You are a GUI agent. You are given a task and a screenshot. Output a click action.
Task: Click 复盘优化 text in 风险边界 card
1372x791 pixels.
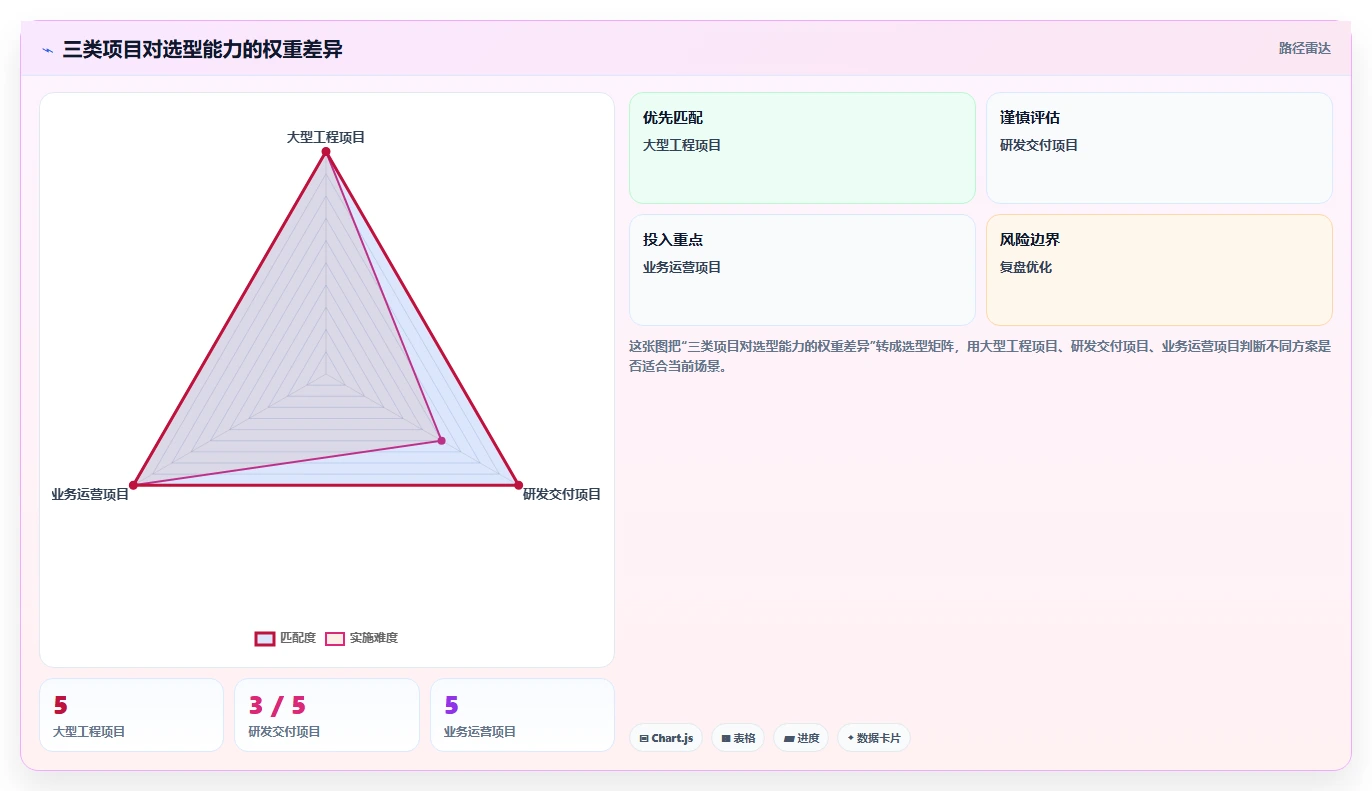click(x=1026, y=267)
